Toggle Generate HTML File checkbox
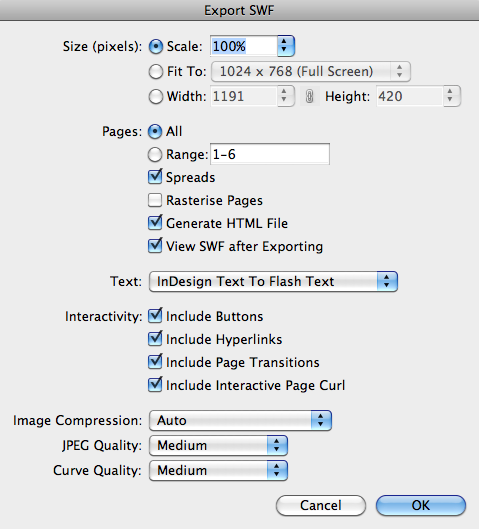479x529 pixels. click(x=155, y=223)
